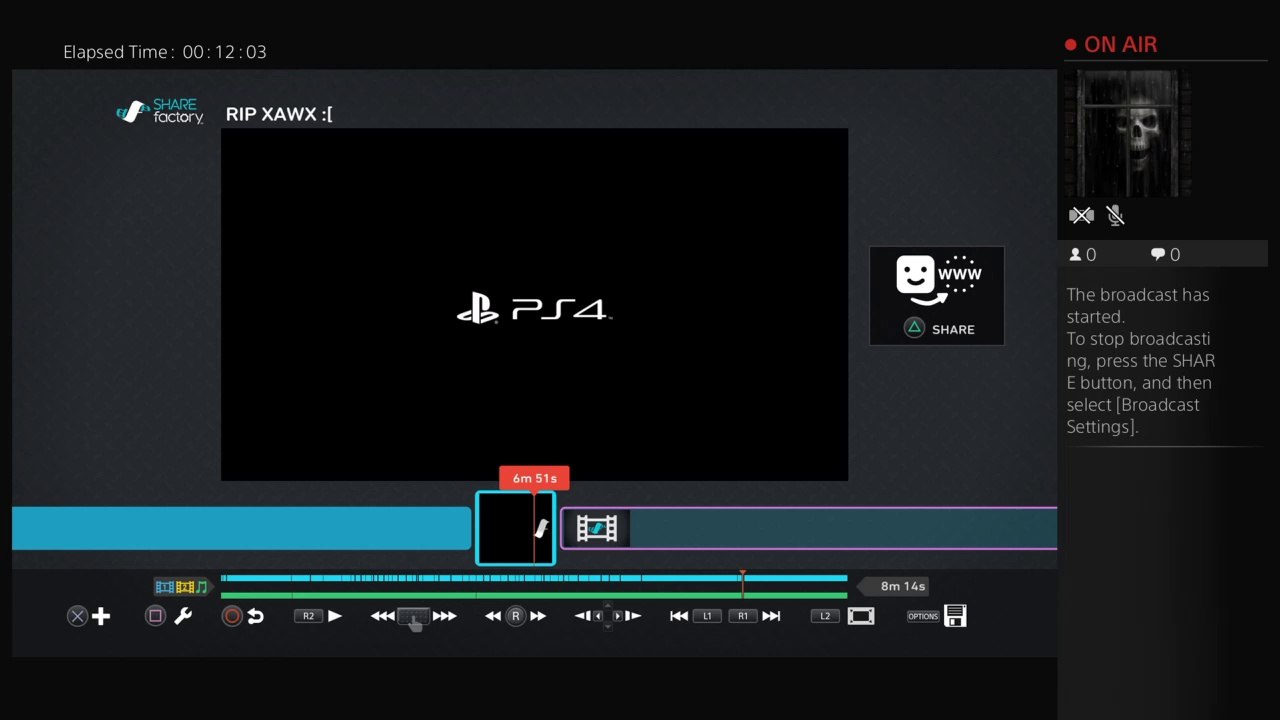The height and width of the screenshot is (720, 1280).
Task: Open the wrench edit tools icon
Action: [x=183, y=616]
